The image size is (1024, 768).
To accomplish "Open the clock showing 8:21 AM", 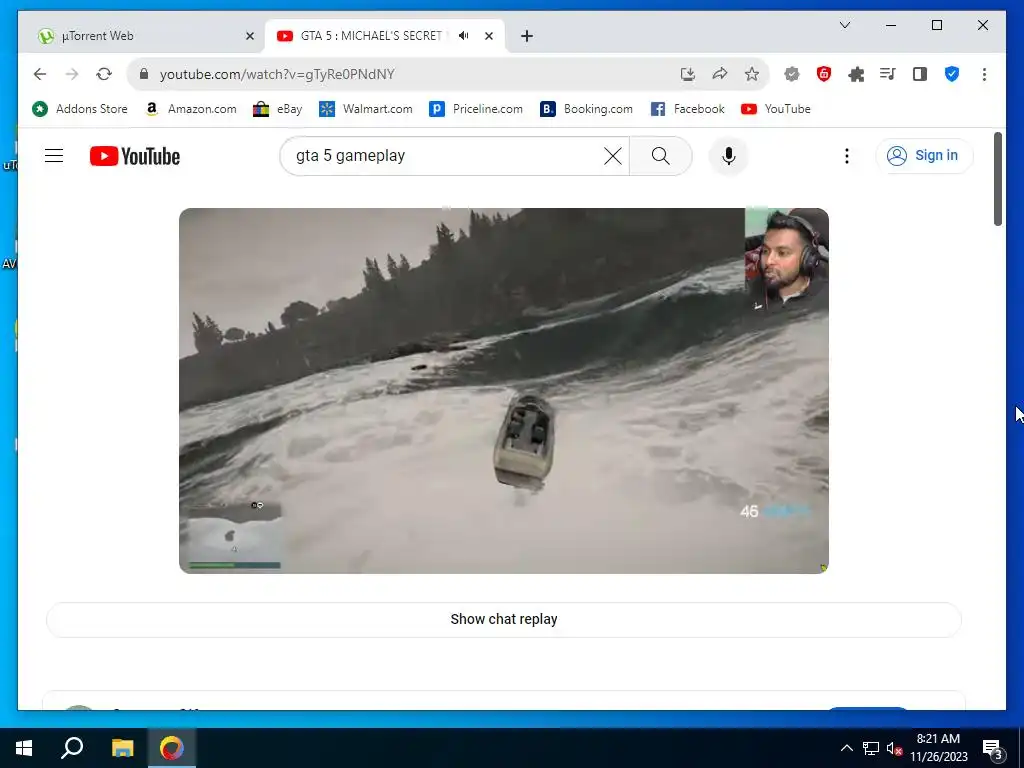I will (x=939, y=748).
